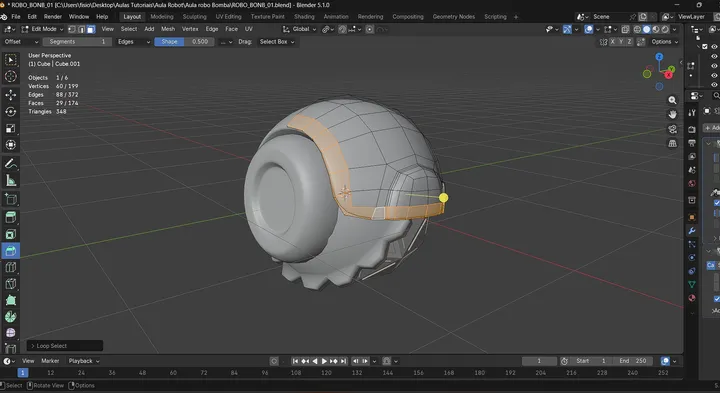Click the pan hand viewport icon

672,114
